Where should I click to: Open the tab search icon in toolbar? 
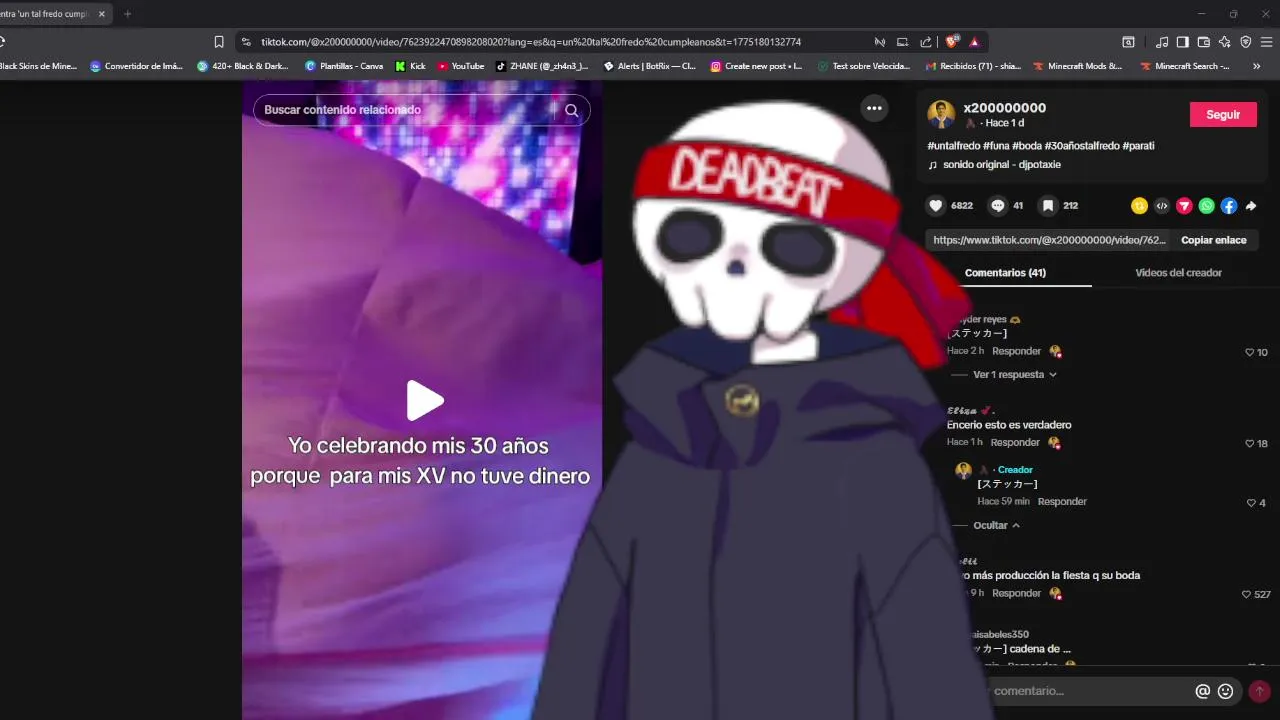[x=1128, y=42]
